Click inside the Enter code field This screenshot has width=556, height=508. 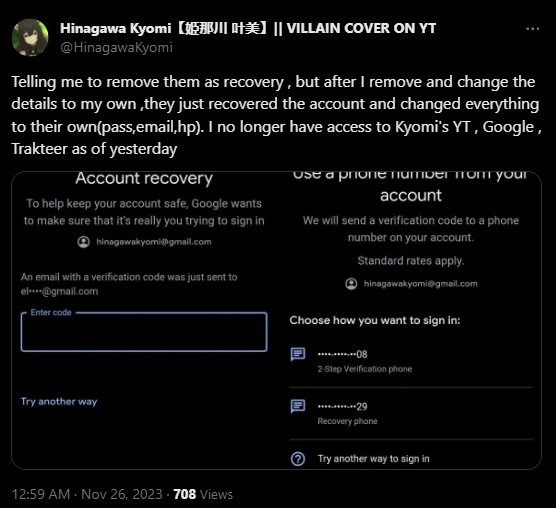tap(144, 332)
